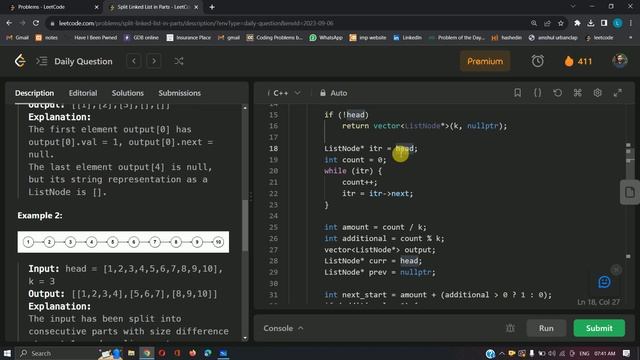640x360 pixels.
Task: Click line number 18 in editor
Action: pos(273,149)
